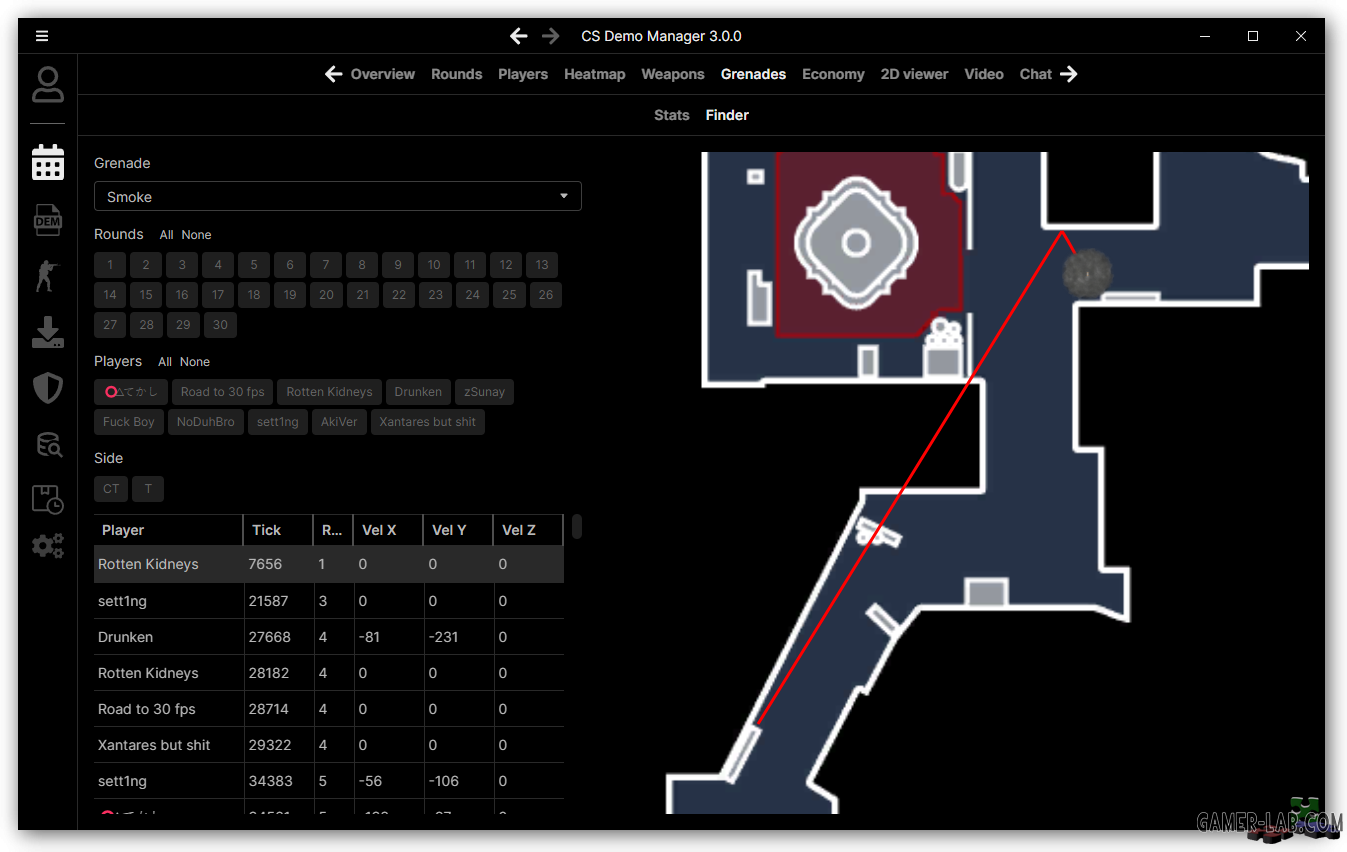Switch to the Rounds tab
Image resolution: width=1347 pixels, height=852 pixels.
coord(457,74)
